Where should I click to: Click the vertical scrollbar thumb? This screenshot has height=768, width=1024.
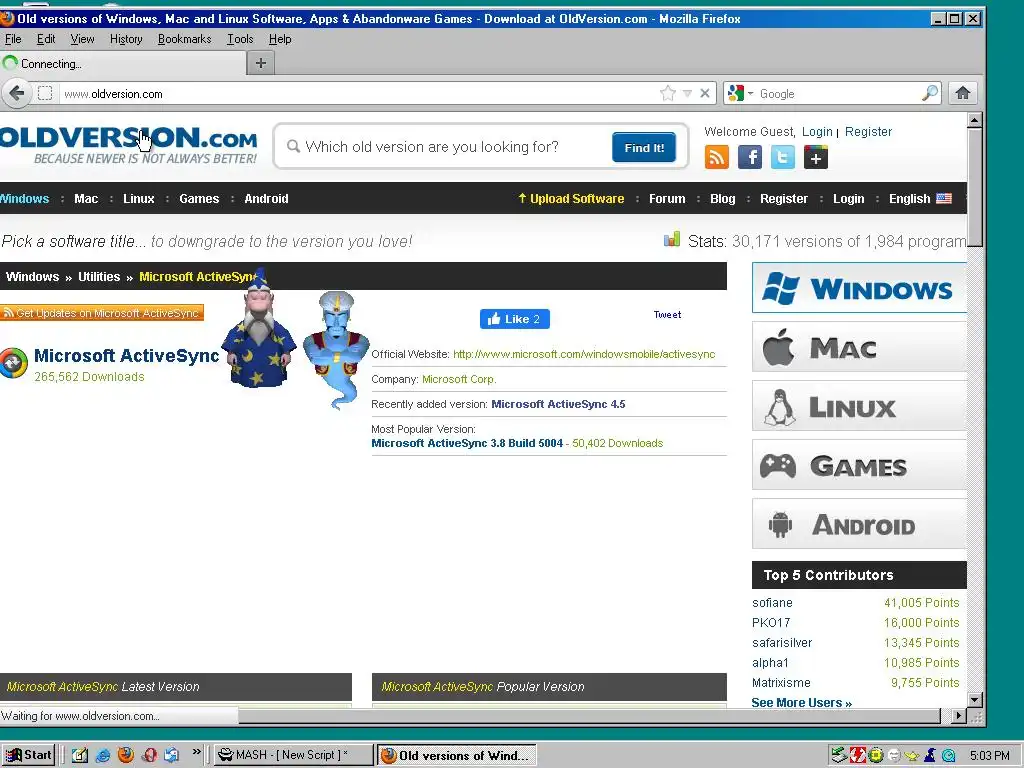tap(974, 187)
